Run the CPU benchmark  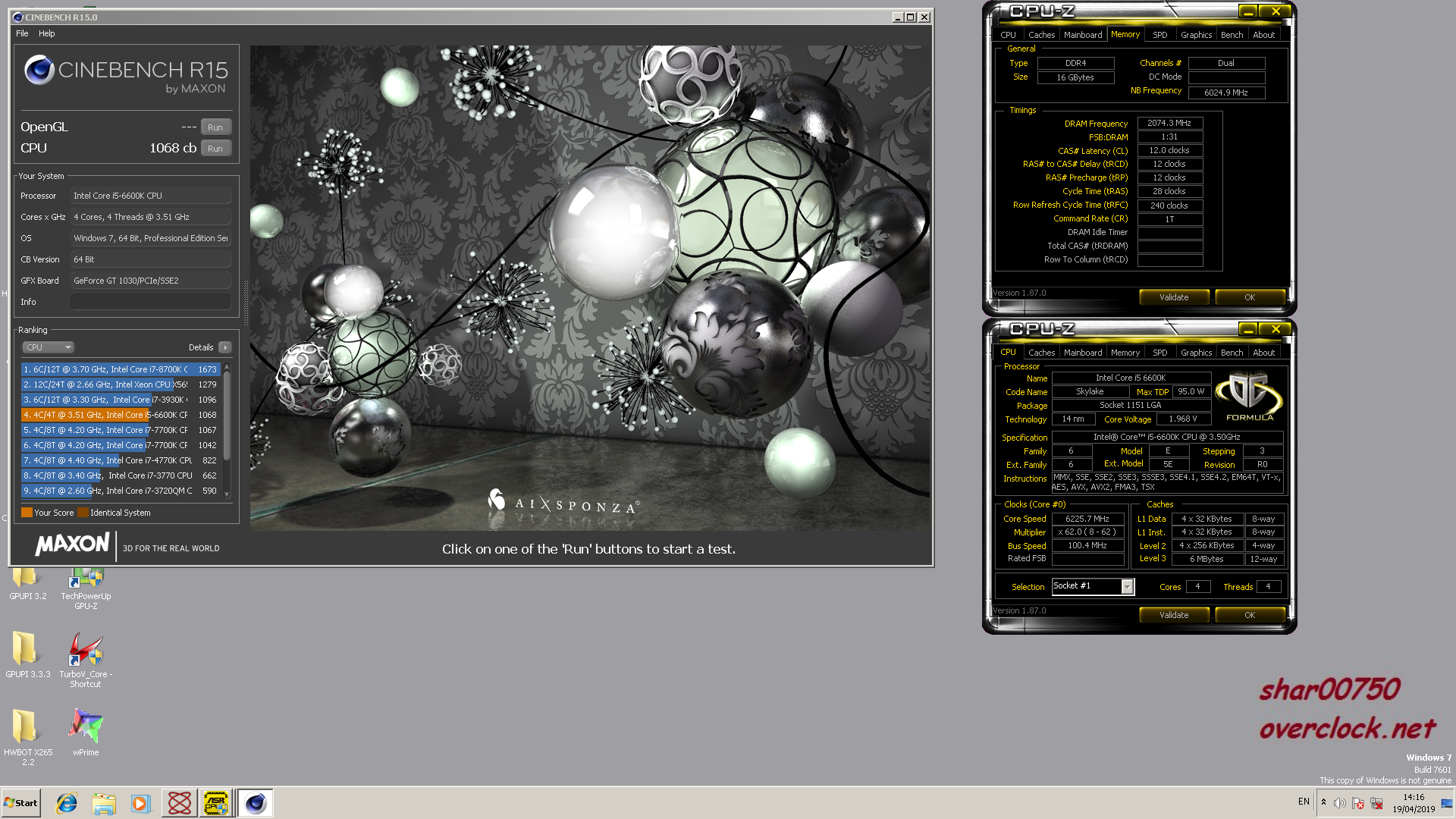coord(215,149)
